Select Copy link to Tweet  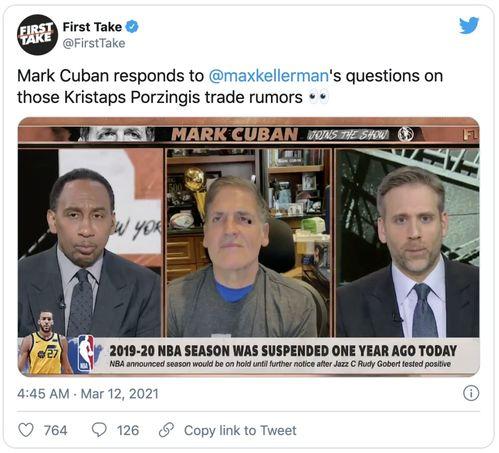(240, 430)
